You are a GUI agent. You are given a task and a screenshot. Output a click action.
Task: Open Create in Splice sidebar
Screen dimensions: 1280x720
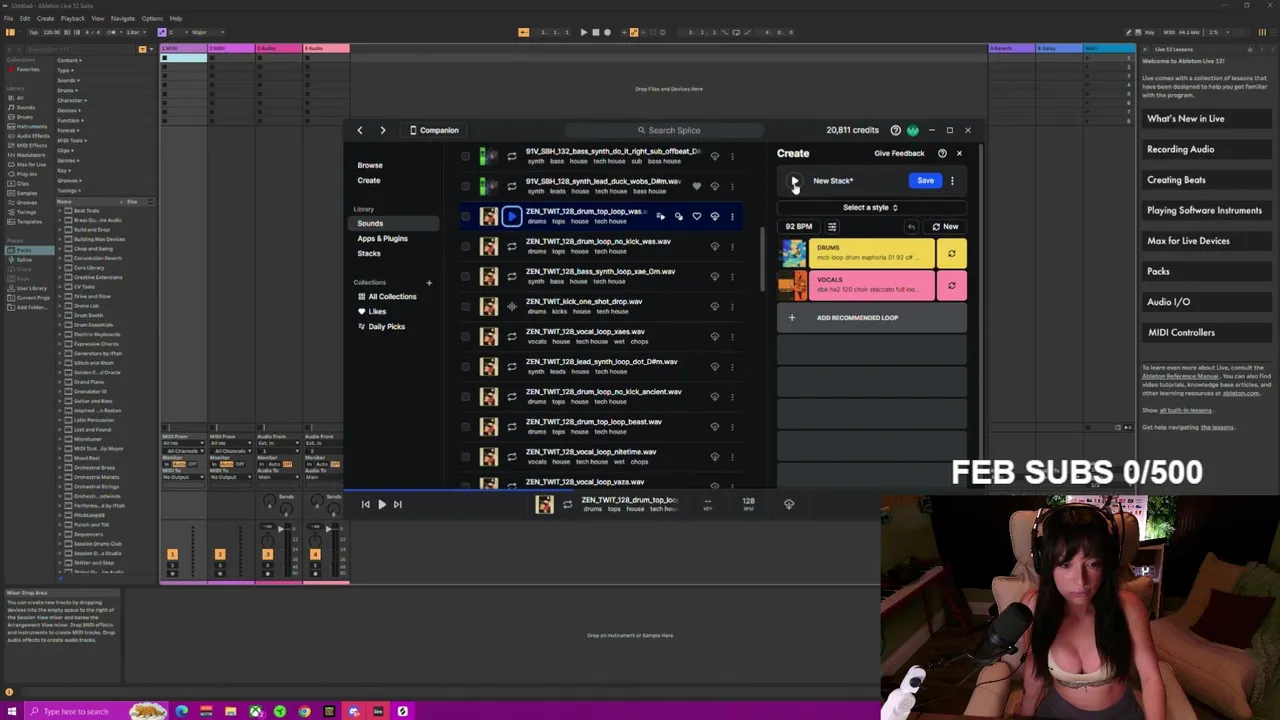pos(369,181)
